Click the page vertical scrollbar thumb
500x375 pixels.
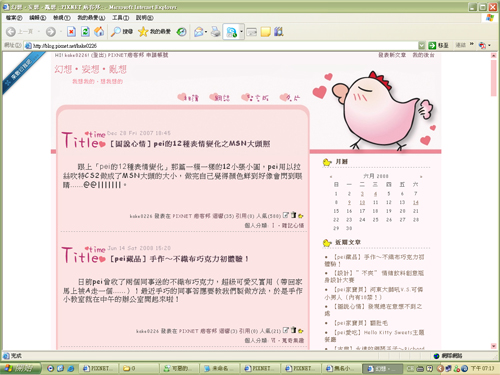494,78
